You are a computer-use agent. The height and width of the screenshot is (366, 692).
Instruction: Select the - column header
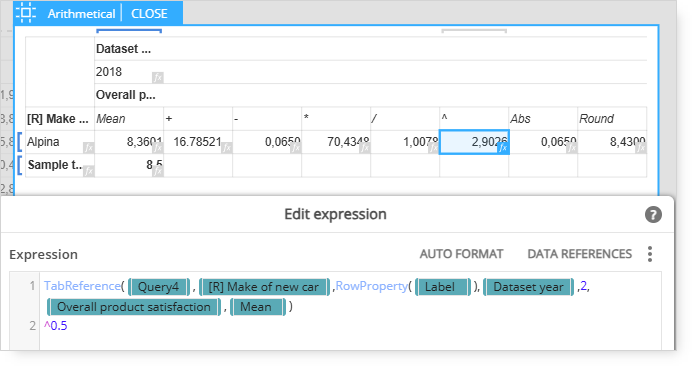[267, 119]
